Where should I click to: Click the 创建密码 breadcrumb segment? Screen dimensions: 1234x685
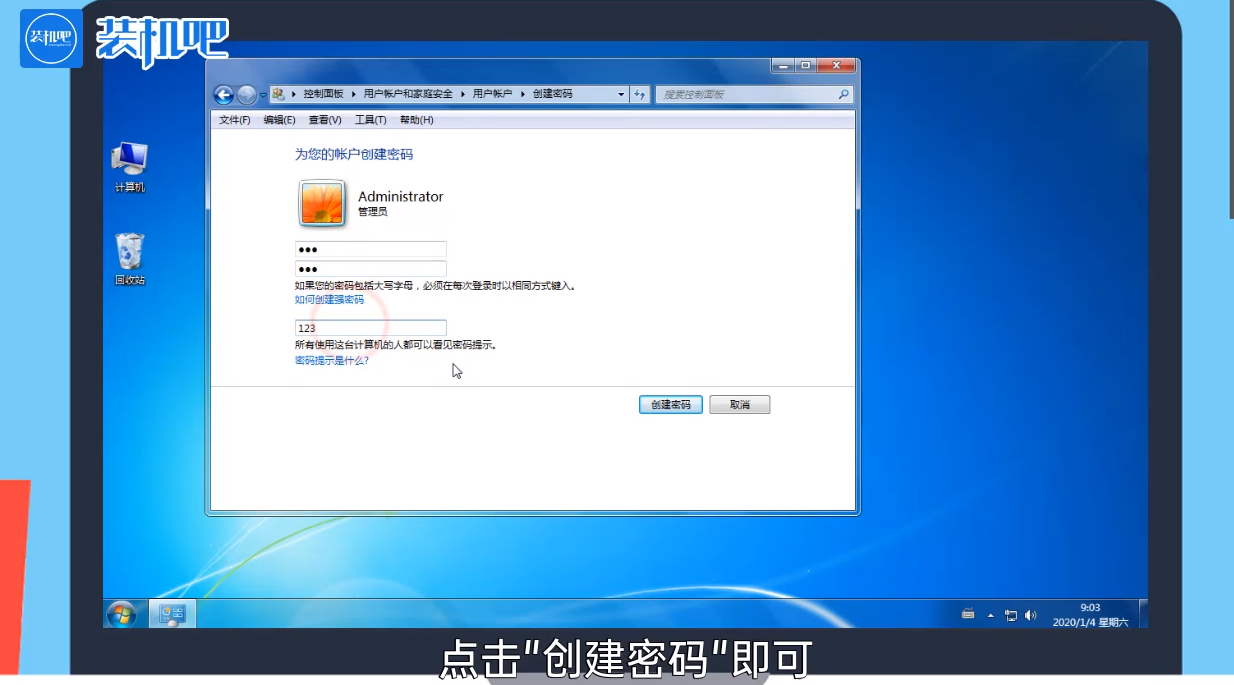pyautogui.click(x=552, y=94)
